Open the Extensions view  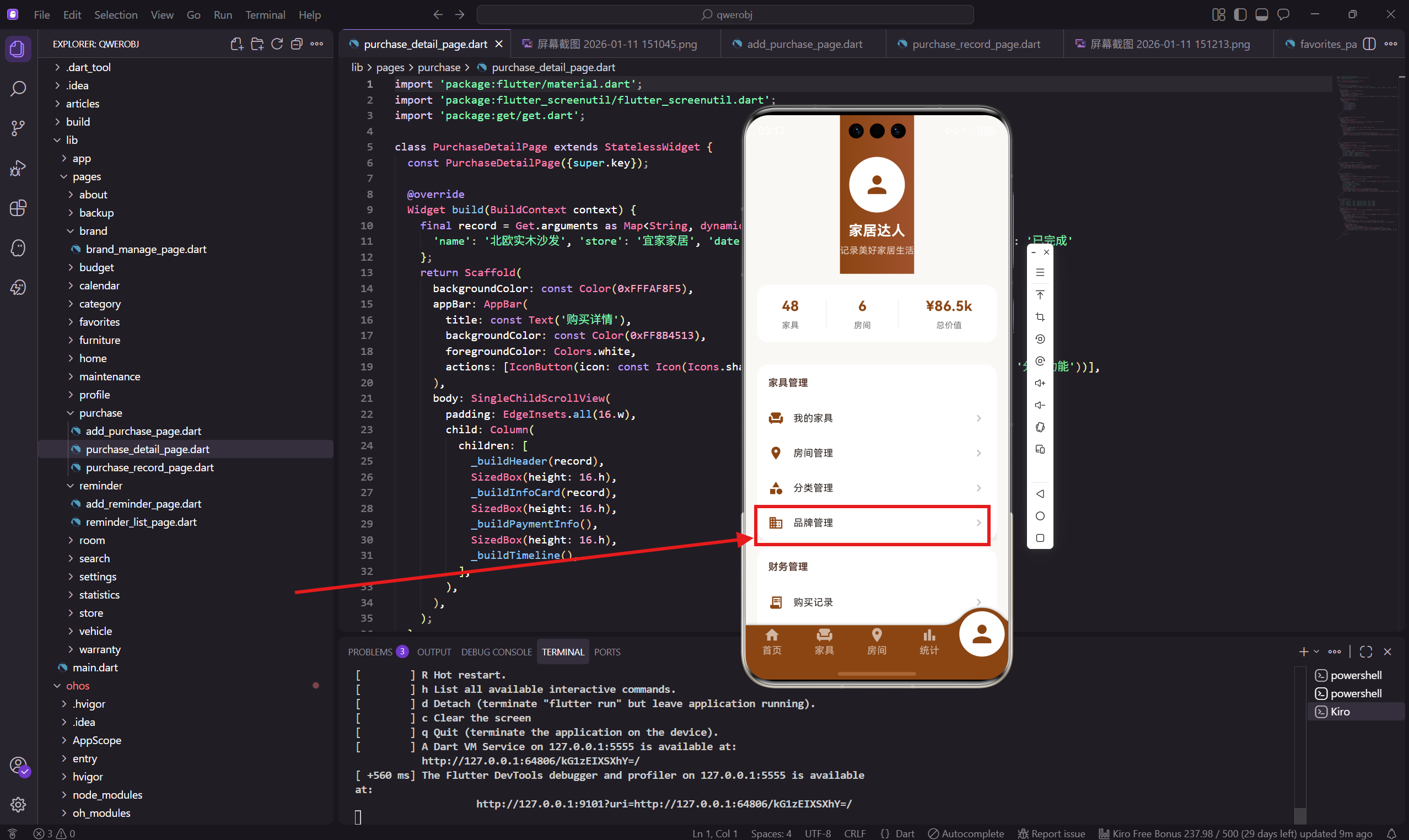point(18,208)
